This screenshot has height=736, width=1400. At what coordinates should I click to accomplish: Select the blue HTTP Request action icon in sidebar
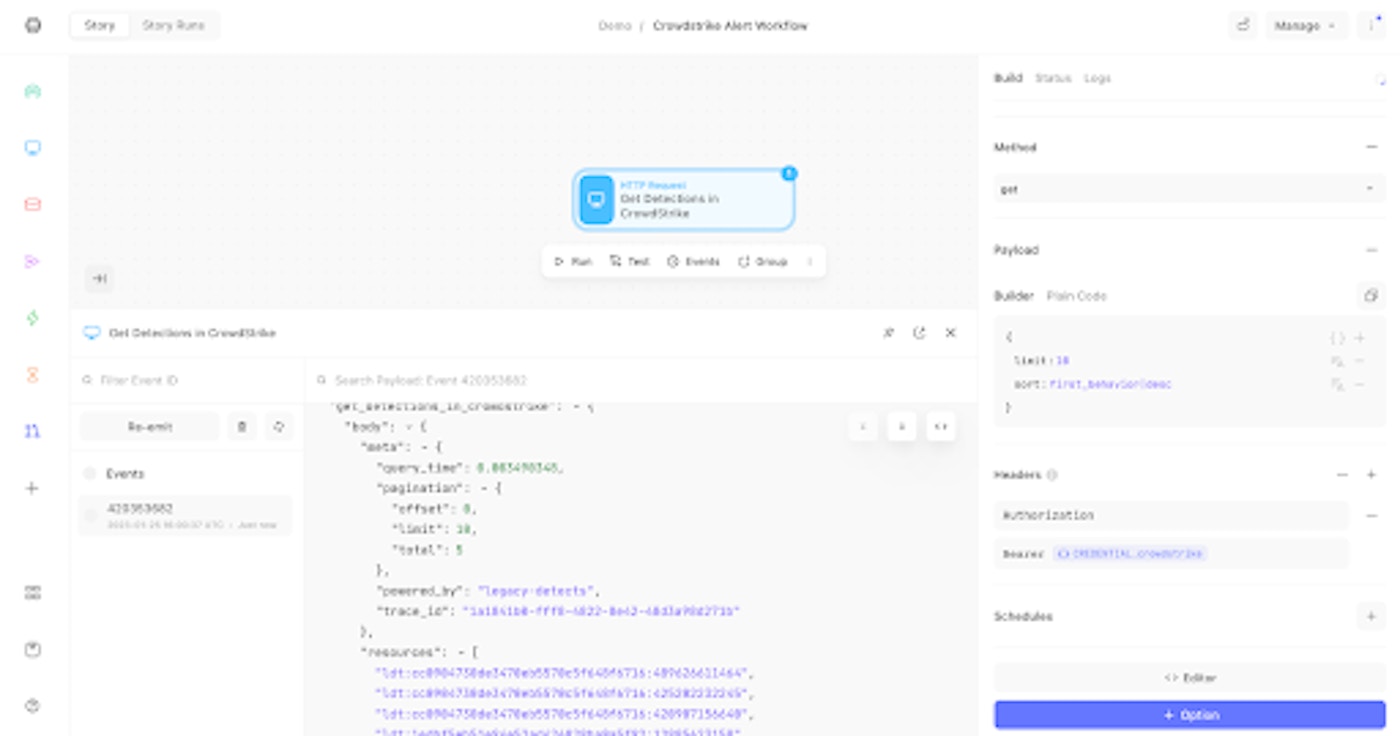point(33,148)
